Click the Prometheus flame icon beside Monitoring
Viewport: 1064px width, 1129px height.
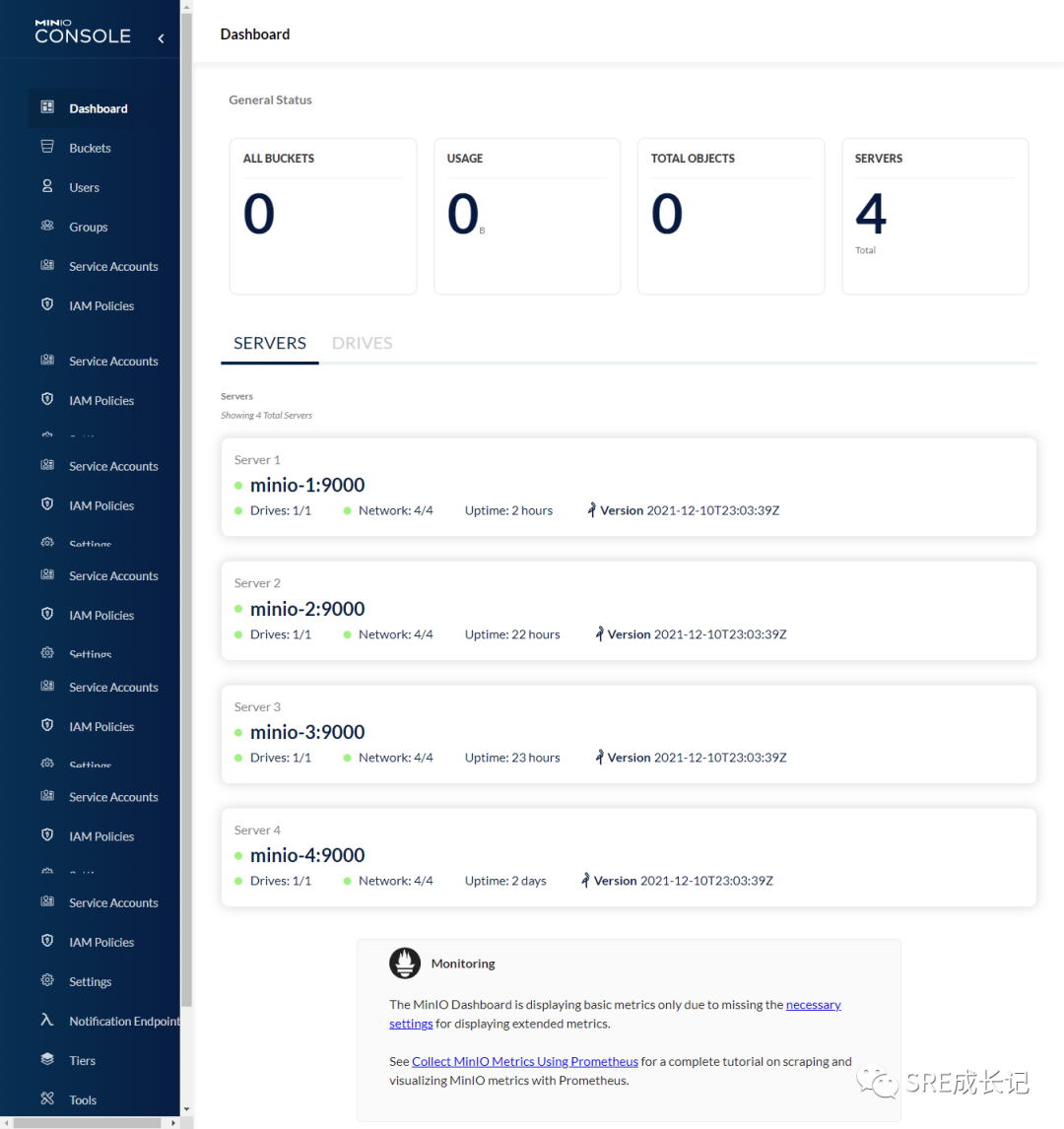[405, 963]
